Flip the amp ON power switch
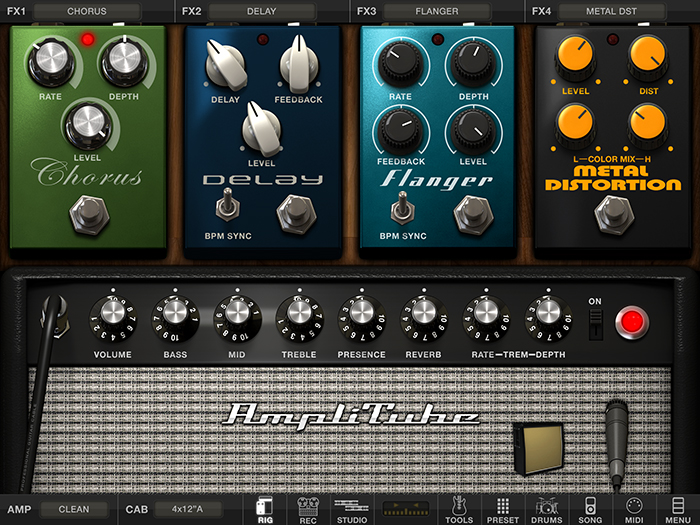Screen dimensions: 700x525 coord(596,325)
